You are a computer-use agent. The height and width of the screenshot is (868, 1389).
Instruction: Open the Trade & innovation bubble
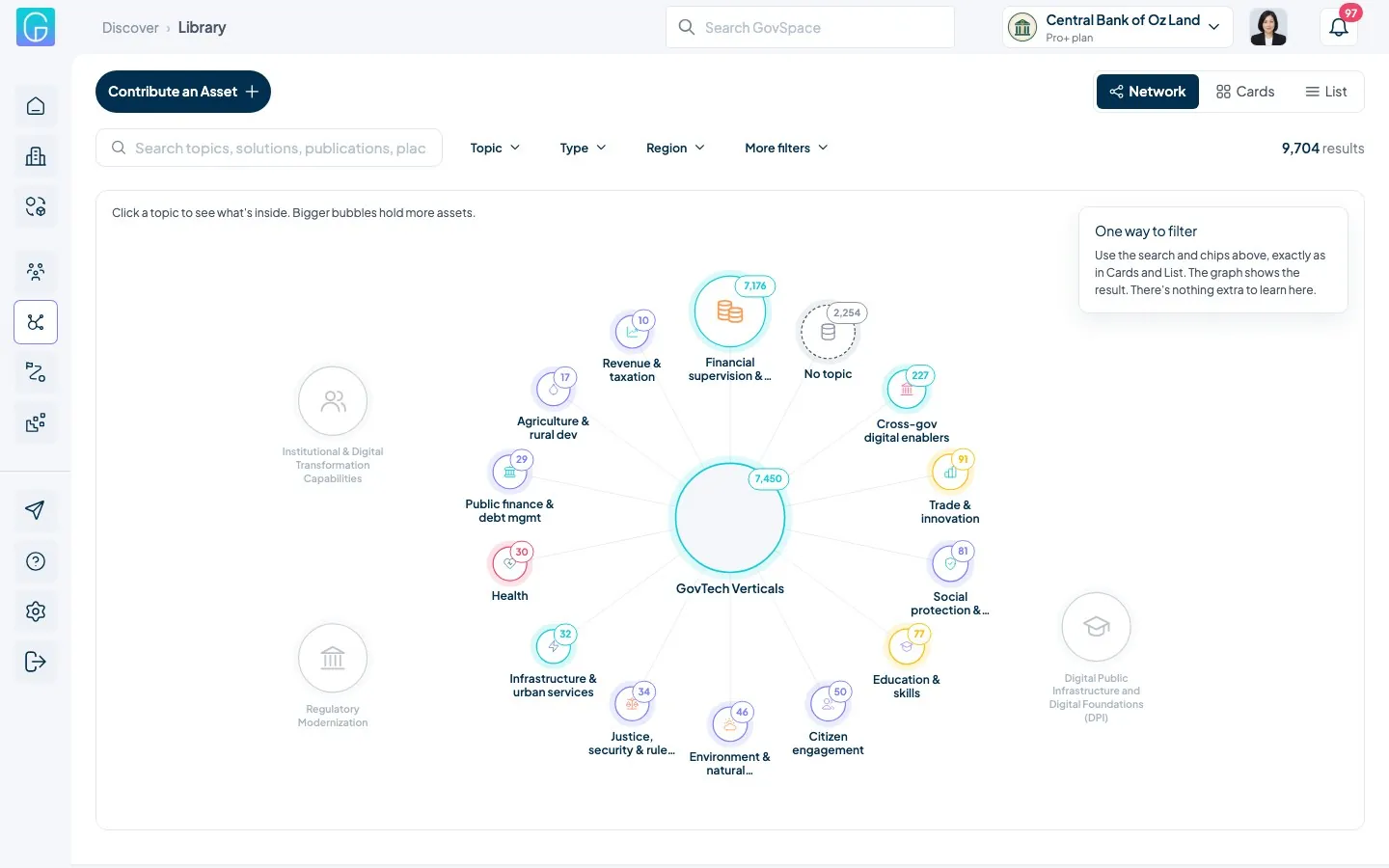950,473
